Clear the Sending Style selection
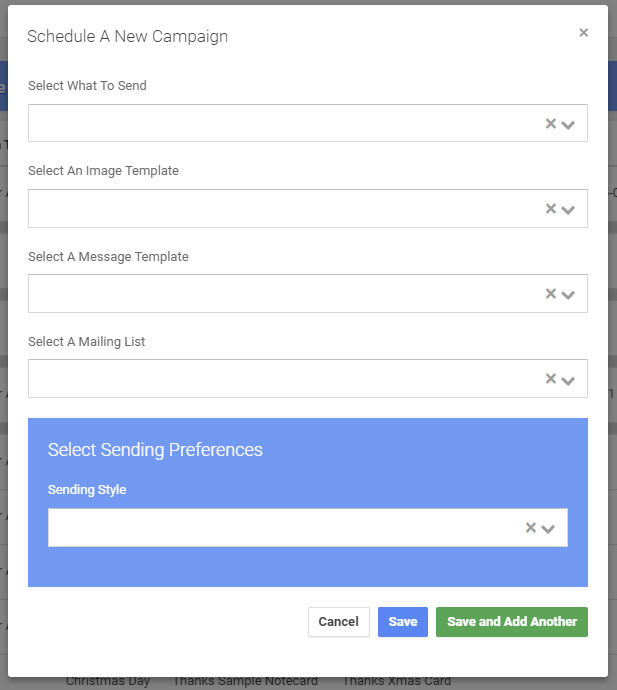 [531, 528]
